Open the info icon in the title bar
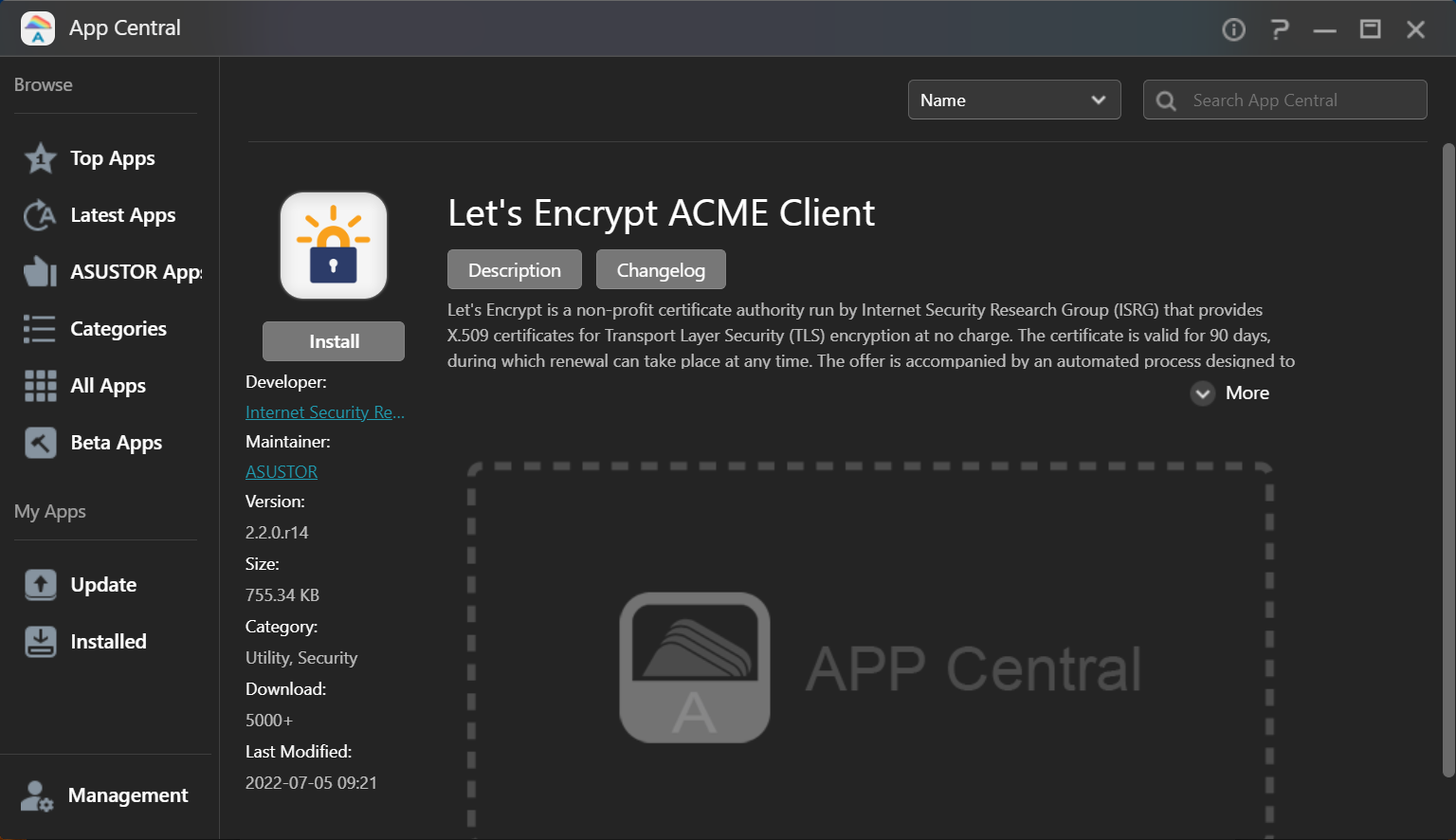Screen dimensions: 1456x840 (x=1233, y=29)
